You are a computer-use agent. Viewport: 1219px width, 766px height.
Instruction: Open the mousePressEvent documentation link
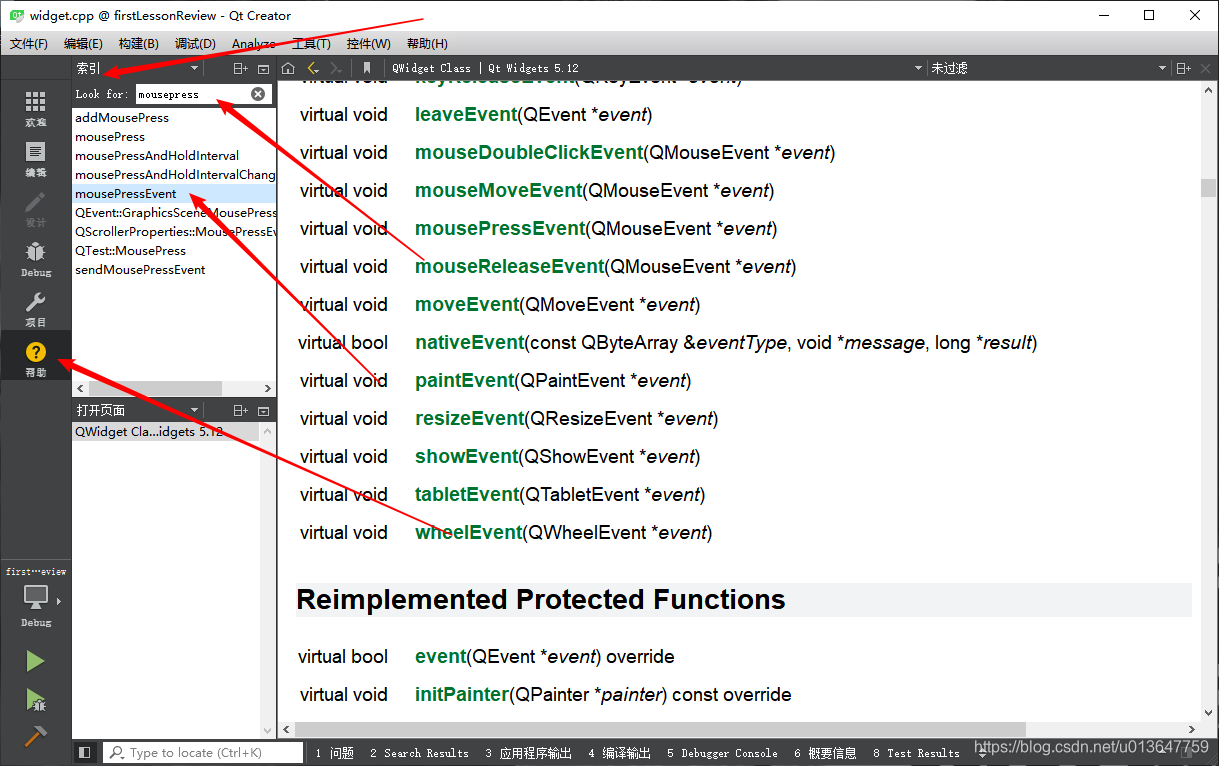tap(500, 229)
